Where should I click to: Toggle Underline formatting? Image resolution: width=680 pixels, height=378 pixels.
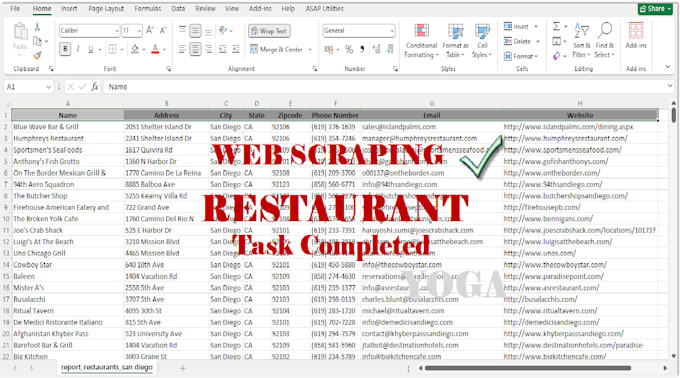pos(91,49)
